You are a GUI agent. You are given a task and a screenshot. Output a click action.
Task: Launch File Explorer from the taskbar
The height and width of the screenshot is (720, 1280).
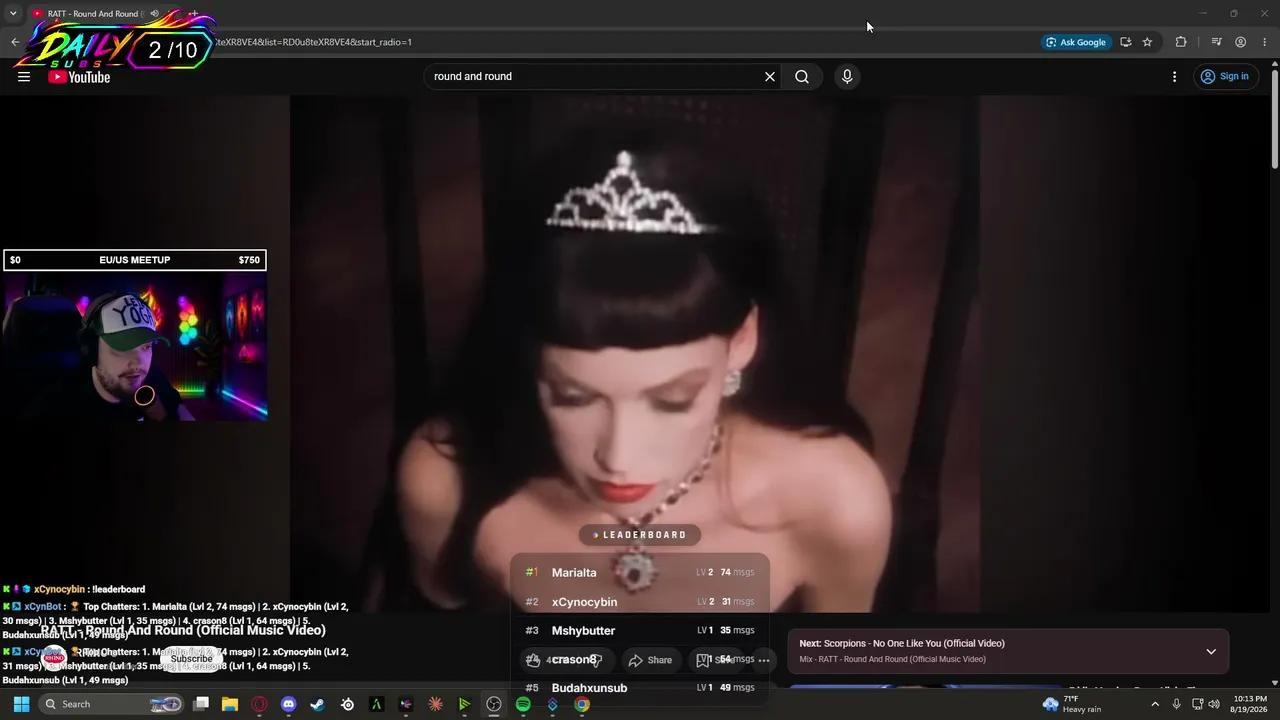click(230, 704)
